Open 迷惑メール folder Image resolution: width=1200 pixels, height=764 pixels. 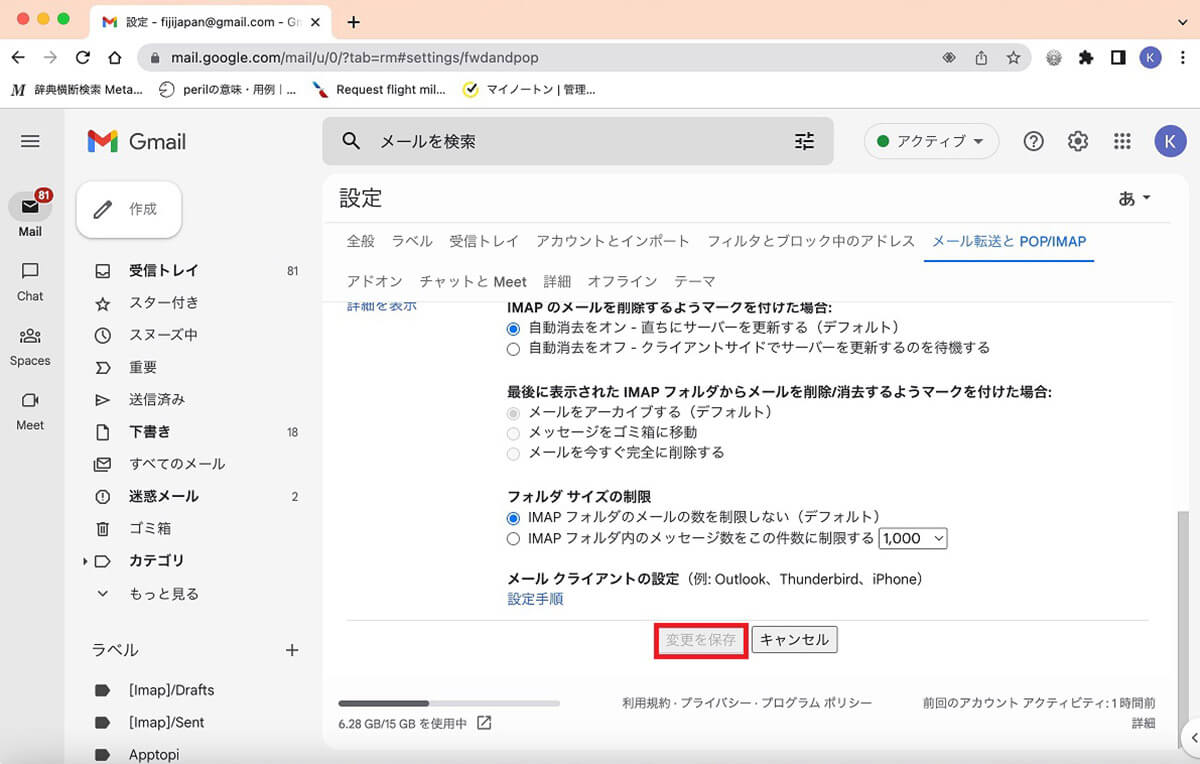(195, 497)
